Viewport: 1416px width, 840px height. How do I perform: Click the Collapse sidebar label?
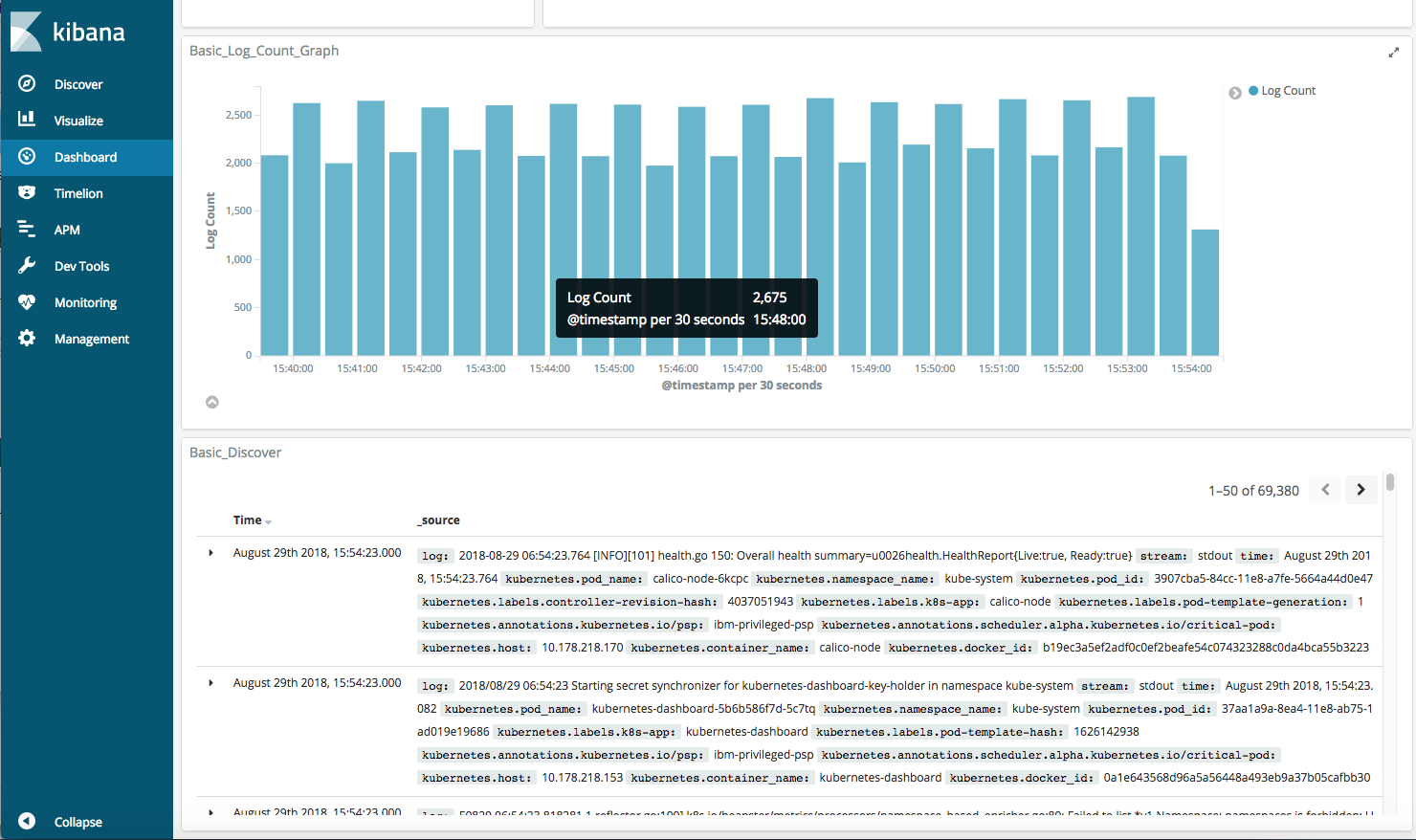click(78, 822)
